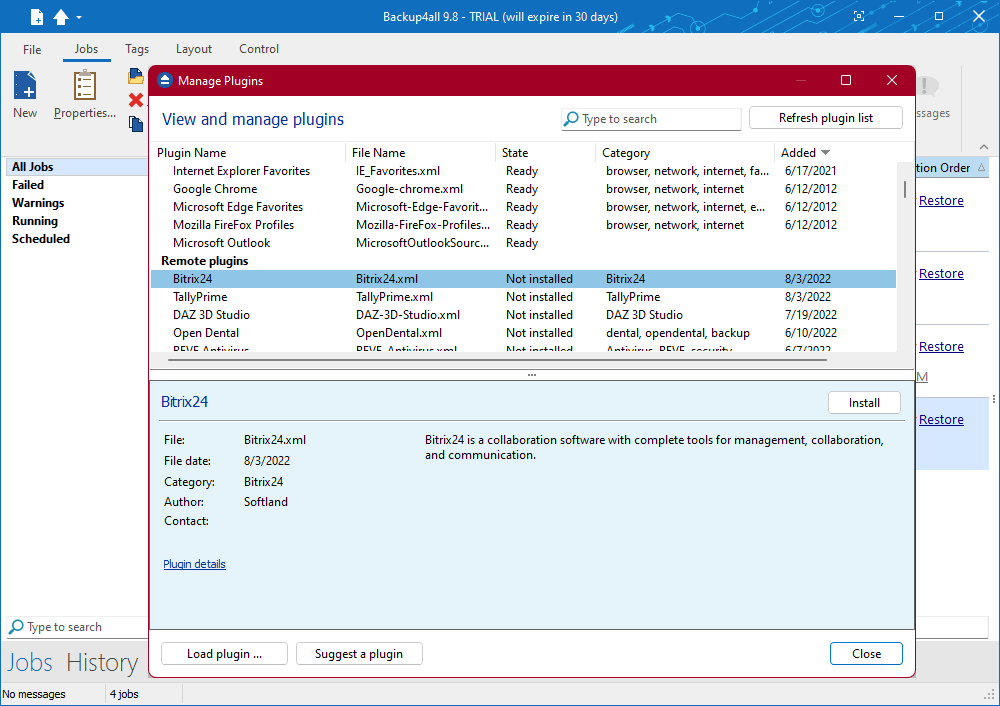The height and width of the screenshot is (706, 1000).
Task: Switch to the Jobs ribbon tab
Action: pos(86,49)
